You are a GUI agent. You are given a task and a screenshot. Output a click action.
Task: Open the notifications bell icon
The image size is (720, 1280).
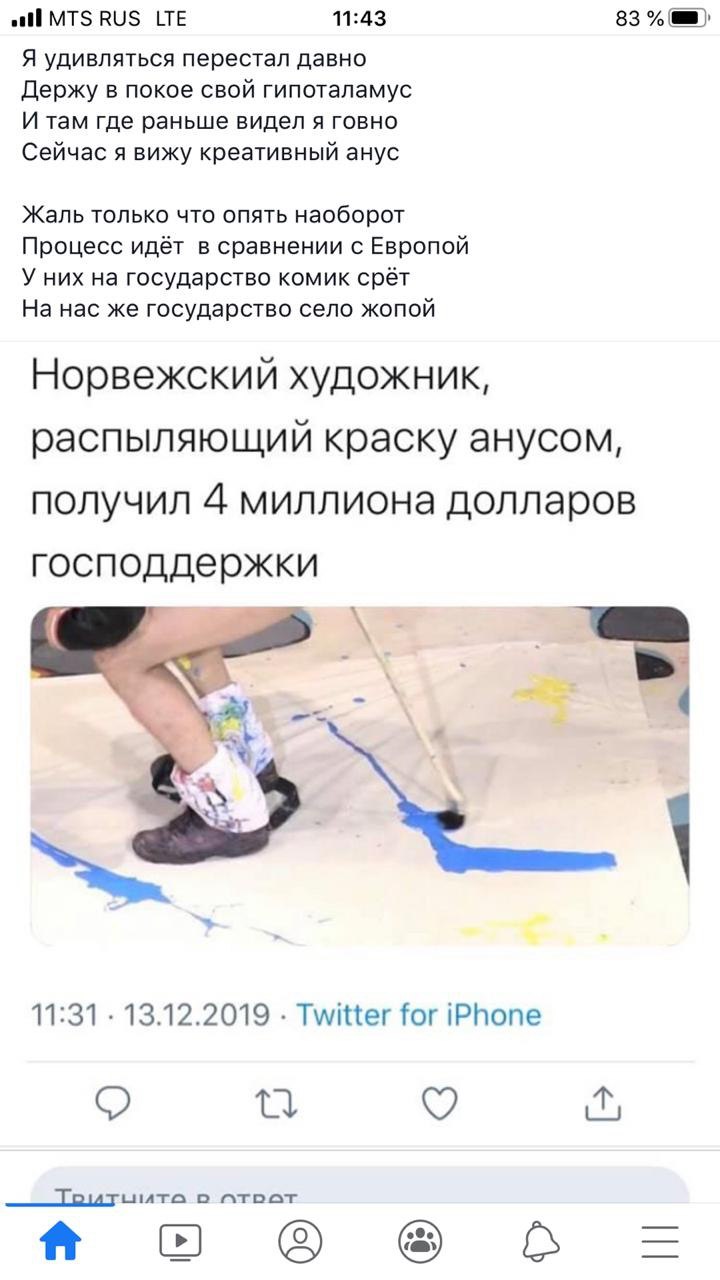[x=540, y=1241]
